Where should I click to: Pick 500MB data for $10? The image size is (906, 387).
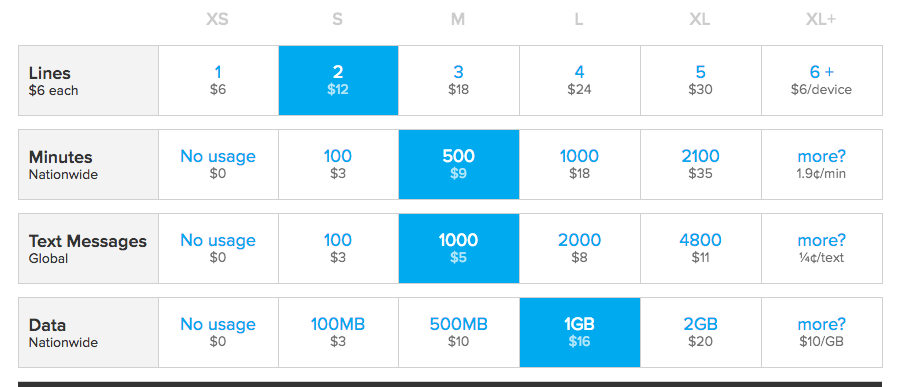click(459, 333)
